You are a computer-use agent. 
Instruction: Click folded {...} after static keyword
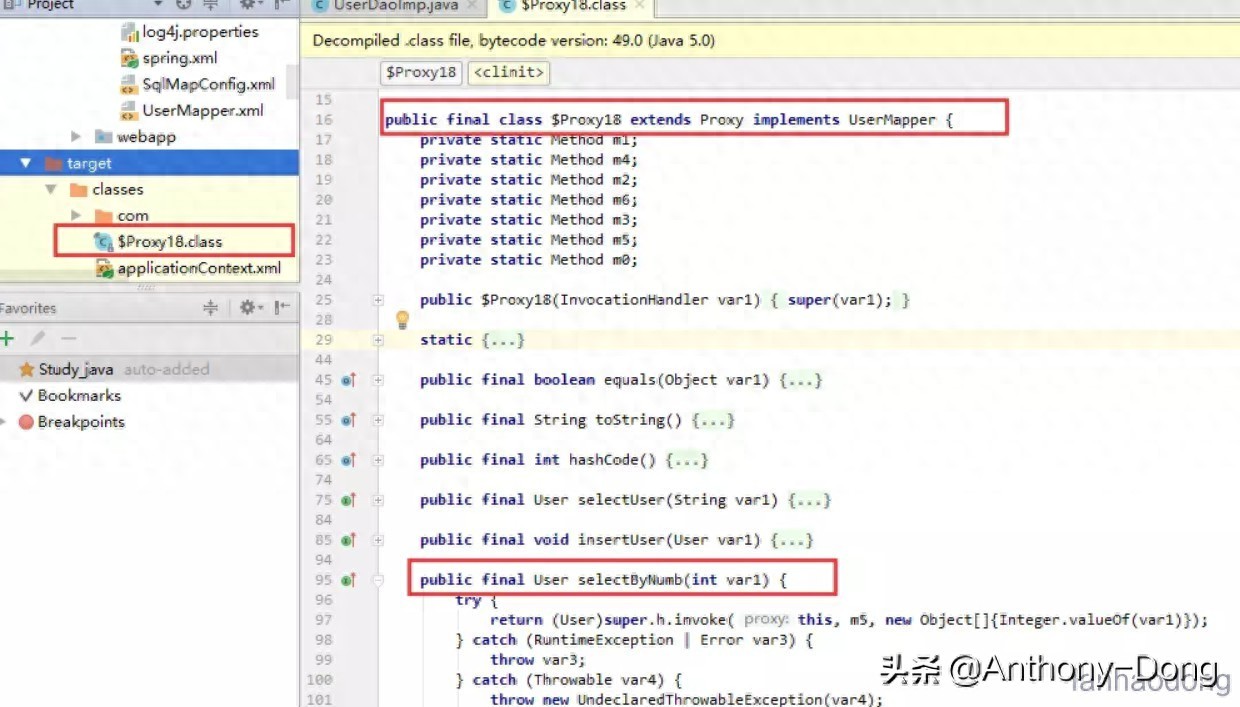point(503,340)
